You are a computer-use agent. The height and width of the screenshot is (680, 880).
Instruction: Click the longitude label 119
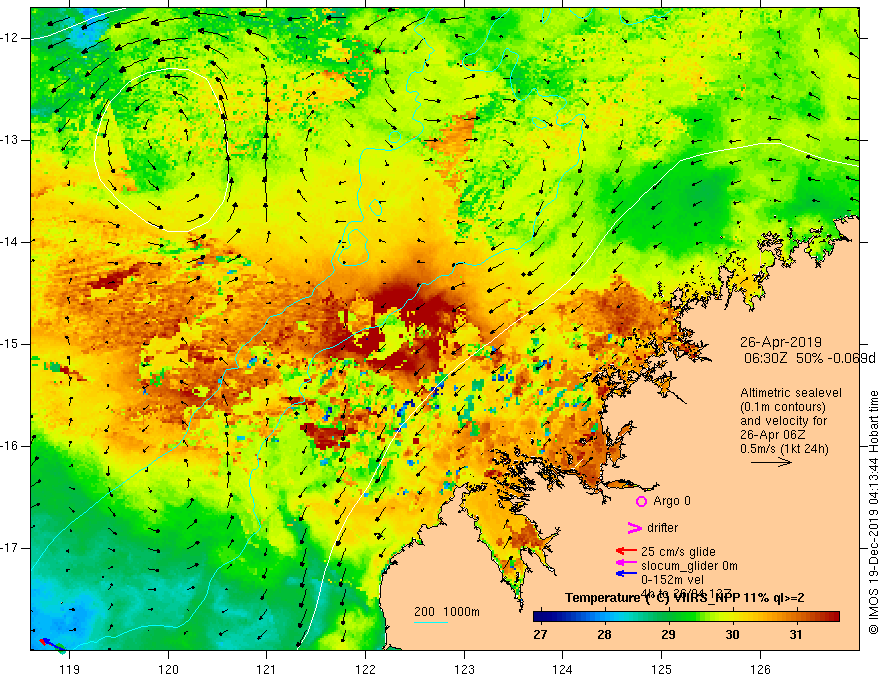69,669
